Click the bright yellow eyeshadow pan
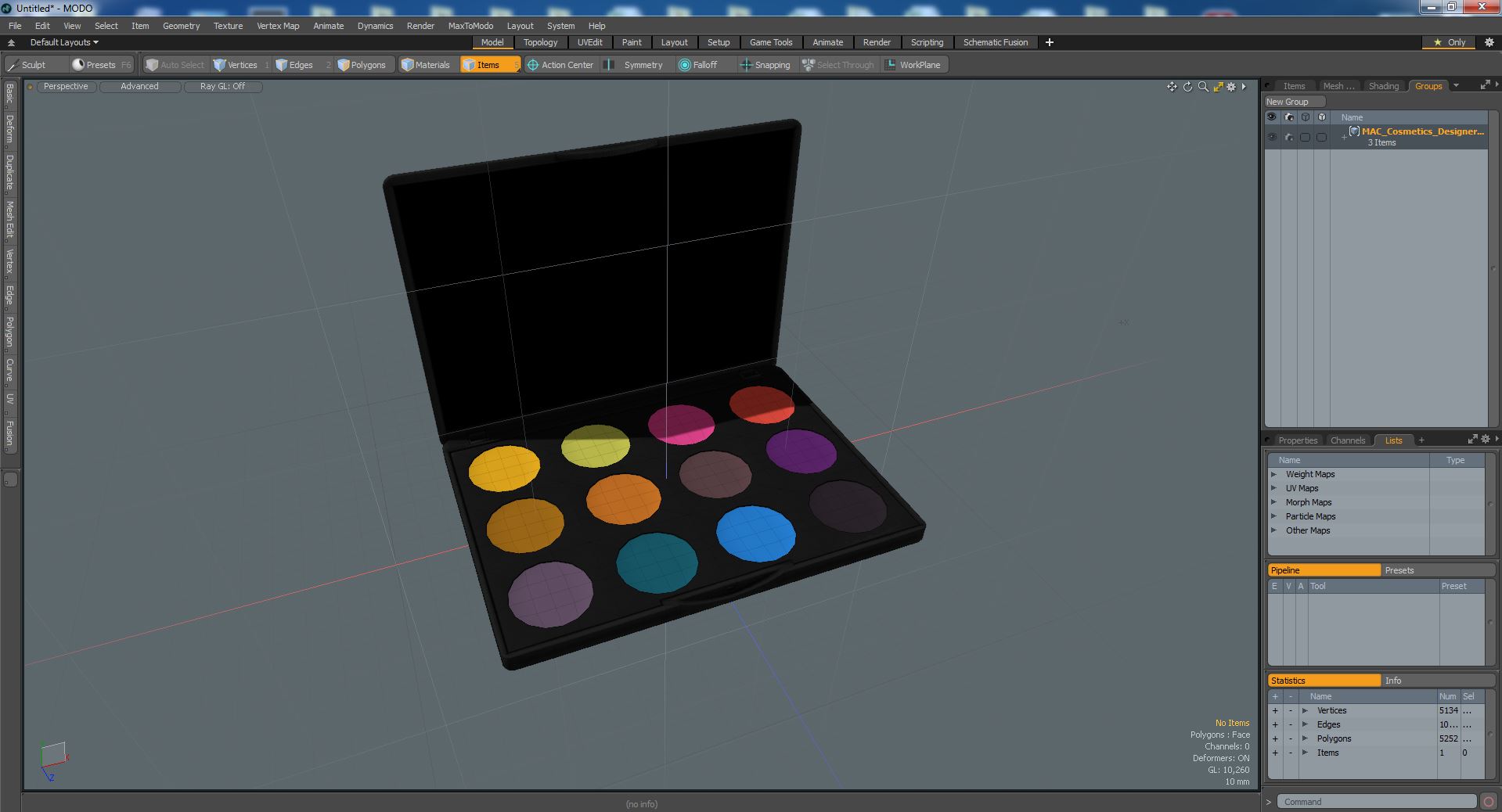This screenshot has height=812, width=1502. pyautogui.click(x=504, y=468)
